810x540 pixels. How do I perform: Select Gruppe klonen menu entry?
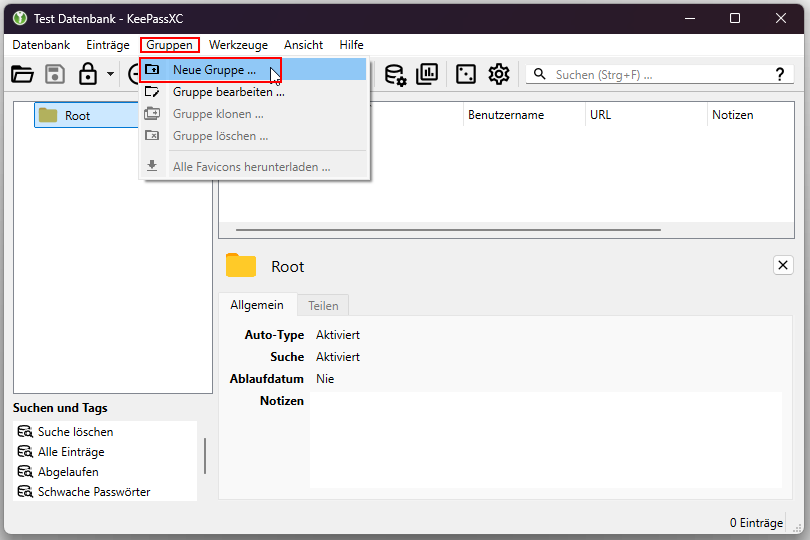point(253,114)
